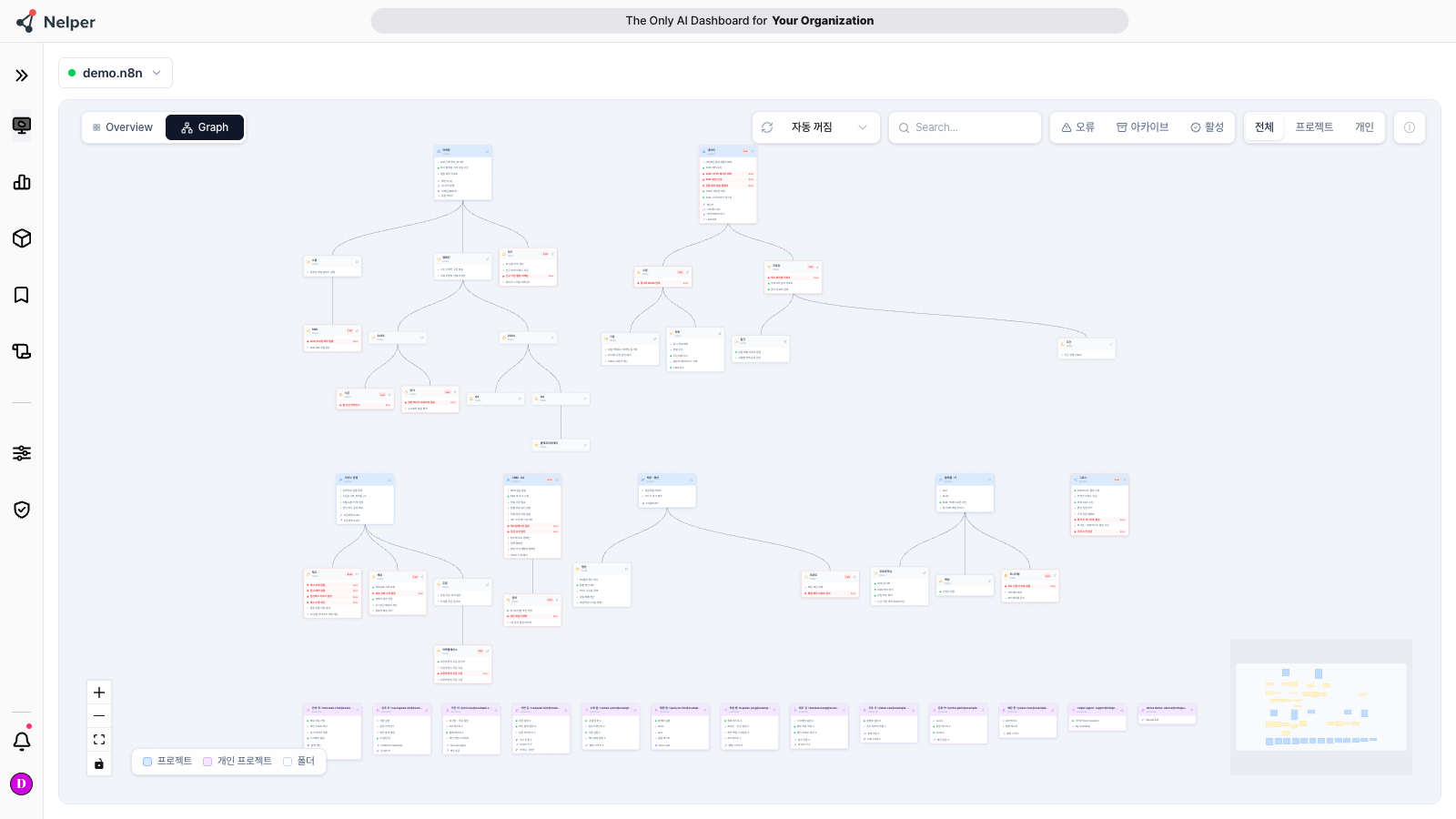
Task: Select the 개인 scope tab
Action: point(1364,127)
